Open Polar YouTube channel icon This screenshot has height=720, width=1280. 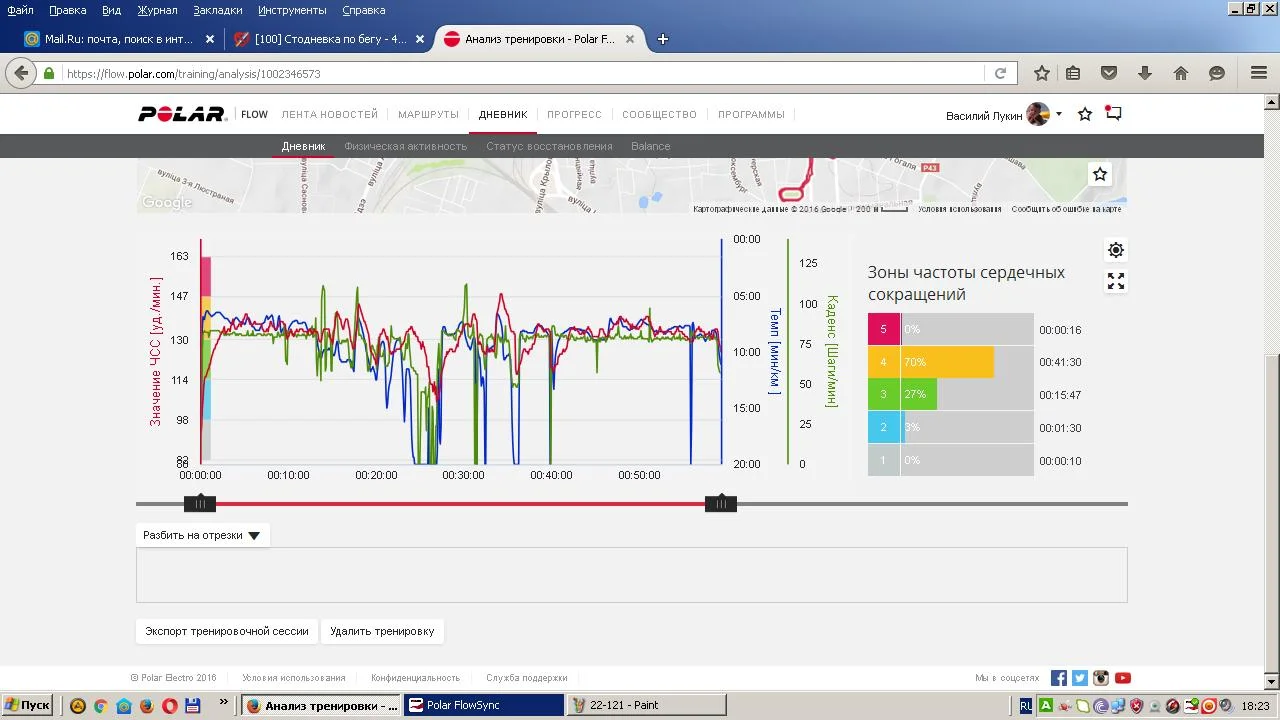click(1123, 678)
